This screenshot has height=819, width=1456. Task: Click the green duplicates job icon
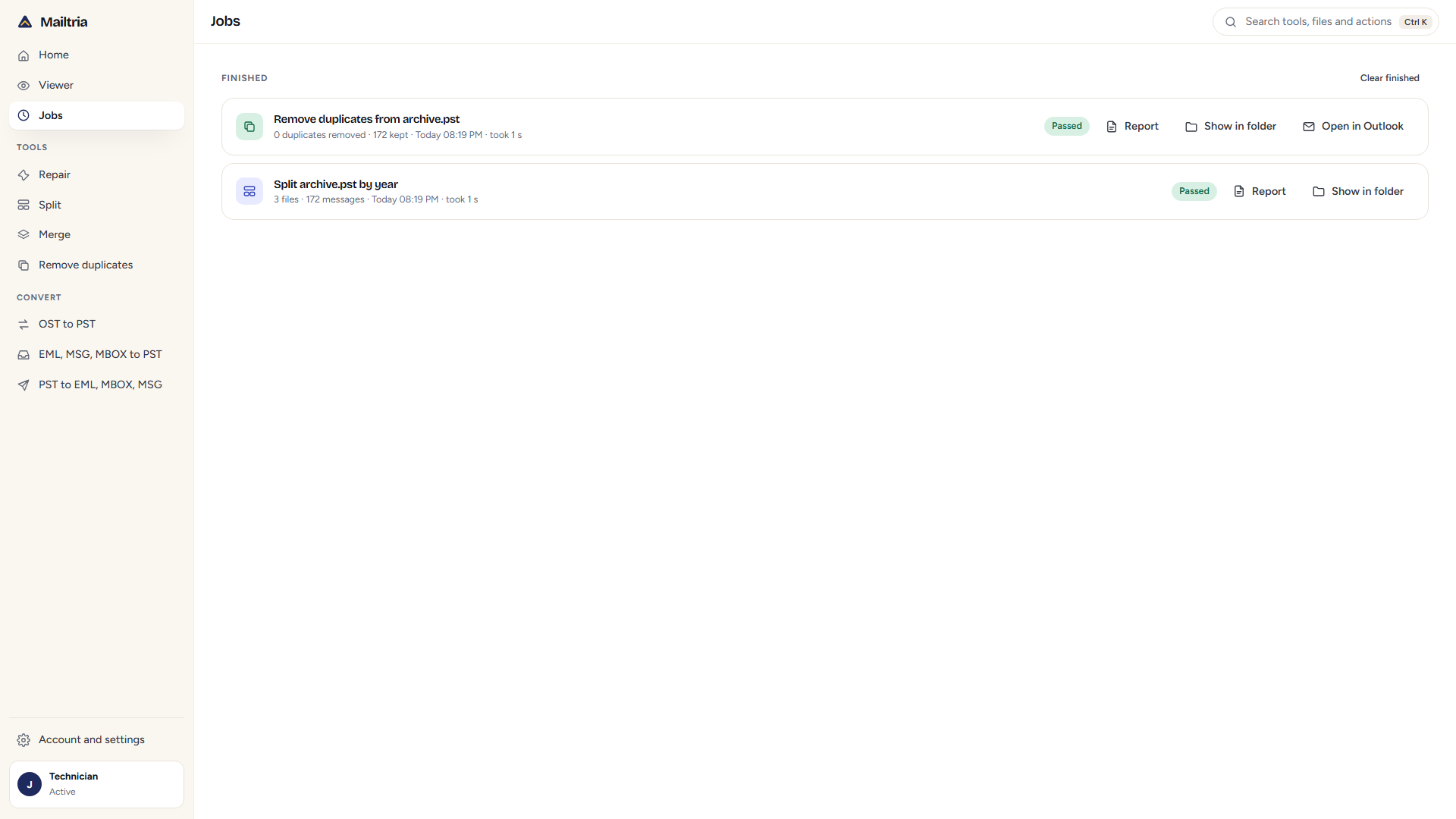(249, 127)
